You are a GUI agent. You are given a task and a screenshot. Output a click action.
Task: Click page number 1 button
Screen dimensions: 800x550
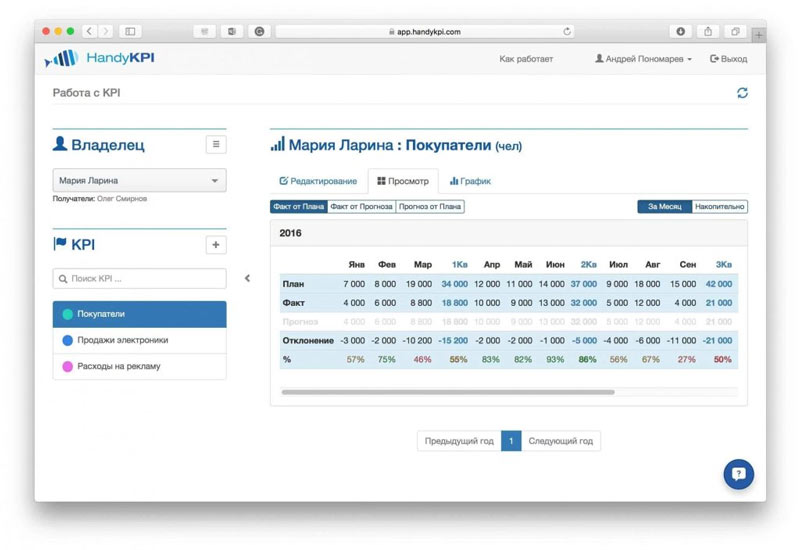511,441
